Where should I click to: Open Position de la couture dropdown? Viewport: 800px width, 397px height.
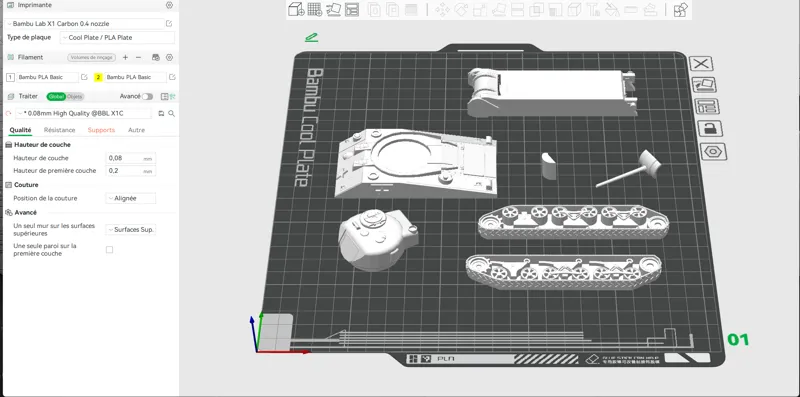click(x=131, y=198)
